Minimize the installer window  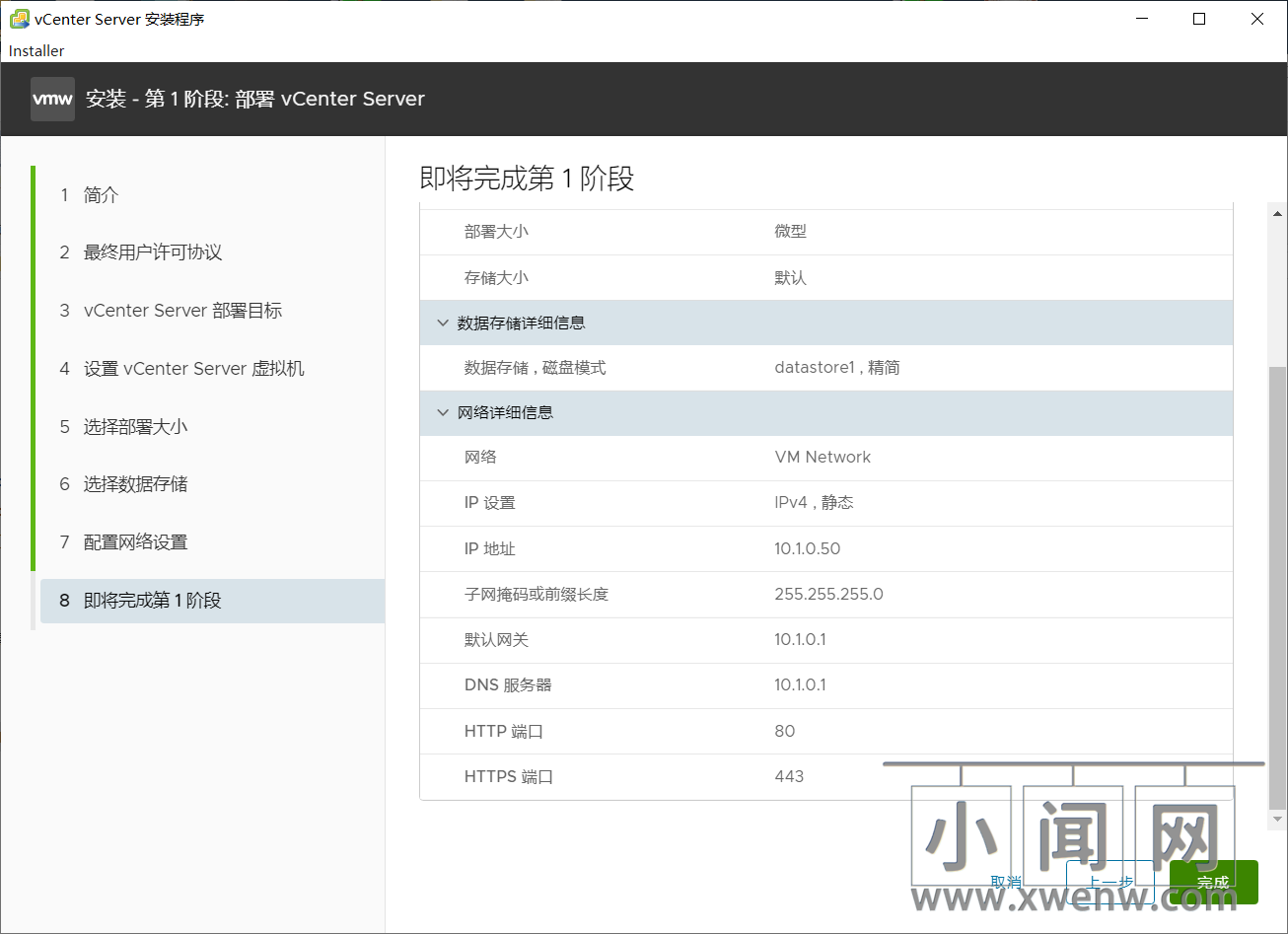pyautogui.click(x=1141, y=19)
